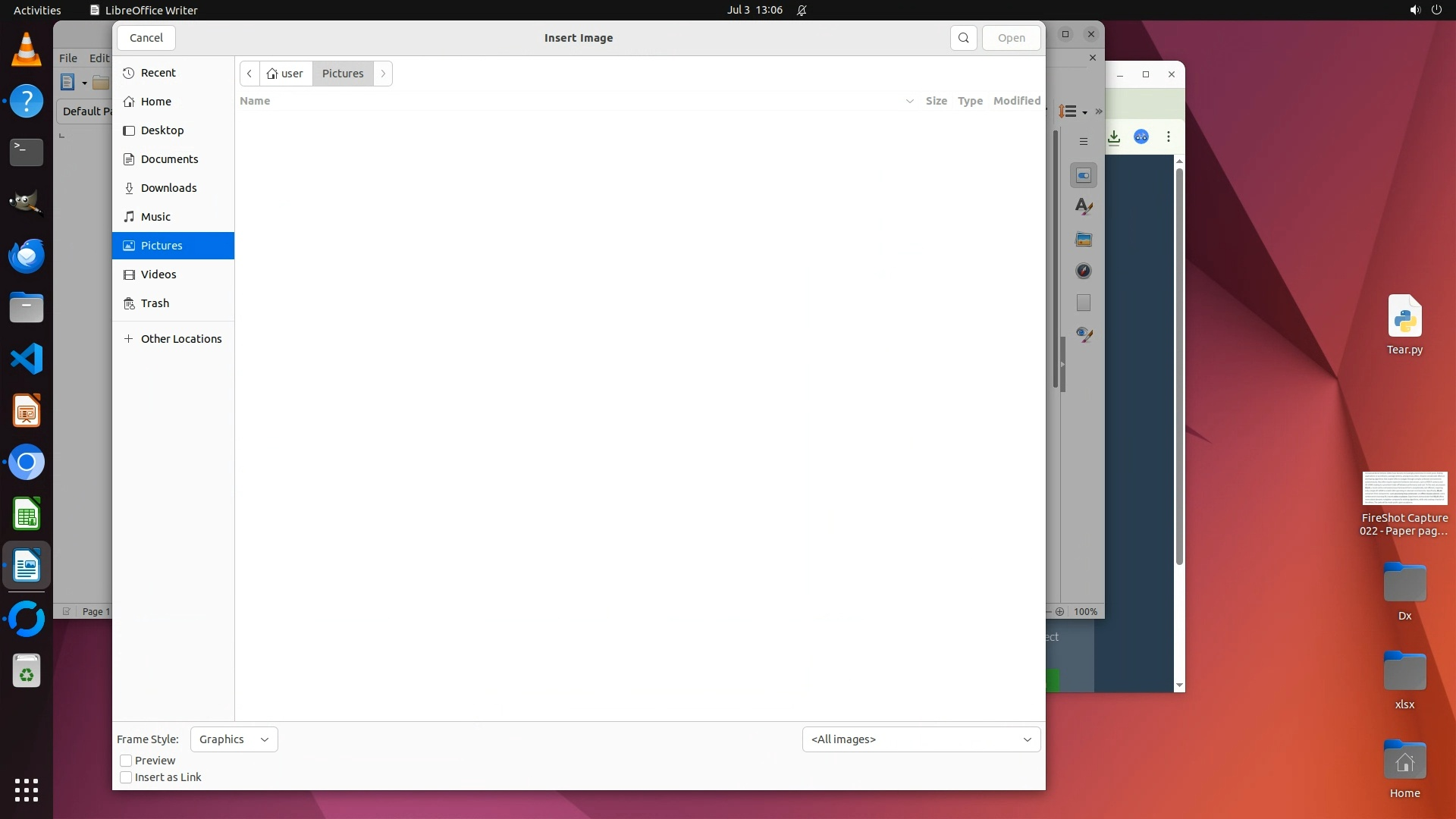The width and height of the screenshot is (1456, 819).
Task: Open the Styles sidebar panel icon
Action: 1083,207
